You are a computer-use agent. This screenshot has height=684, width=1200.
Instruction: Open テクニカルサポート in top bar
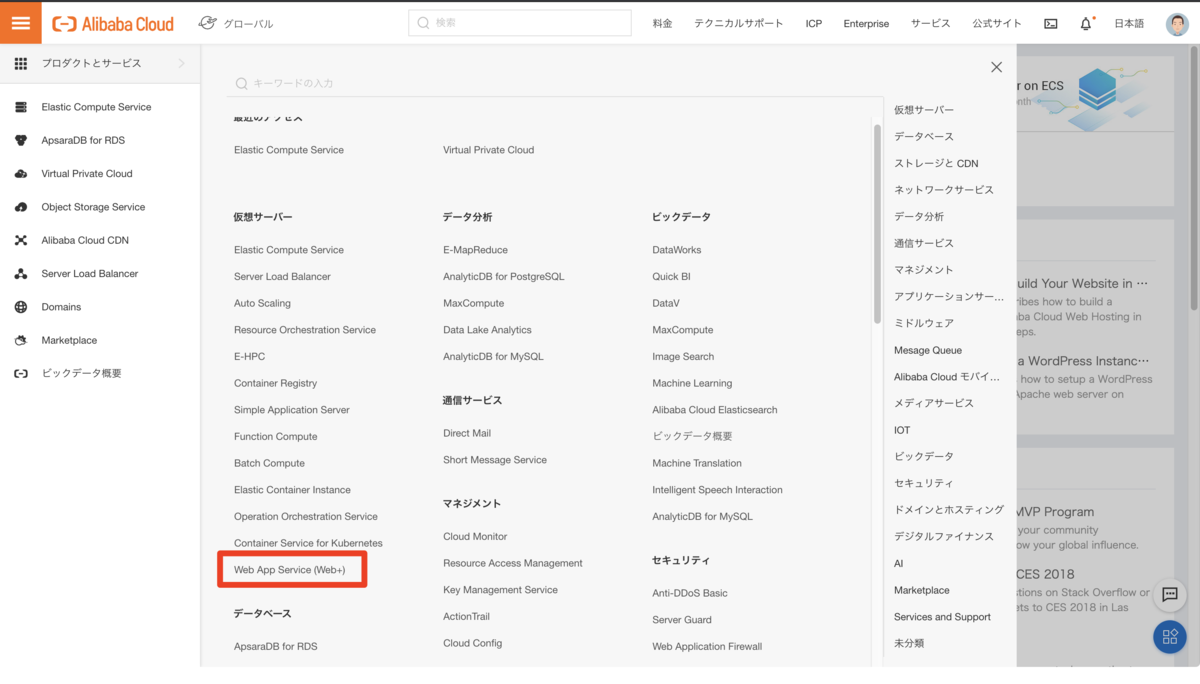click(x=739, y=23)
